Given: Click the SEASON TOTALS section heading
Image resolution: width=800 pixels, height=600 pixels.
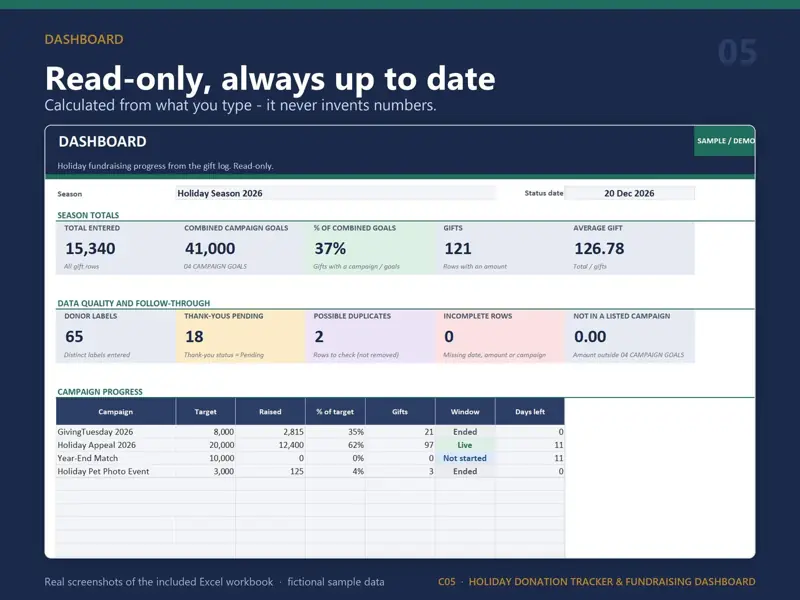Looking at the screenshot, I should pos(88,215).
